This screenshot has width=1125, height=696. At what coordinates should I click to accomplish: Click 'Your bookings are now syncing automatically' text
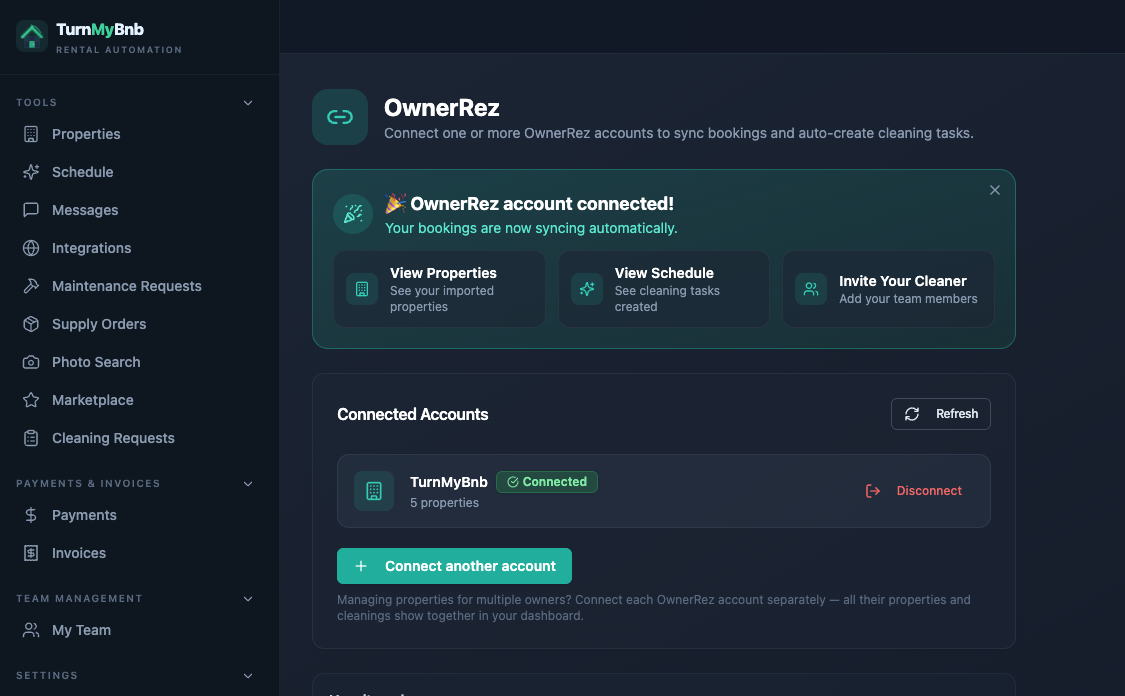click(x=531, y=228)
